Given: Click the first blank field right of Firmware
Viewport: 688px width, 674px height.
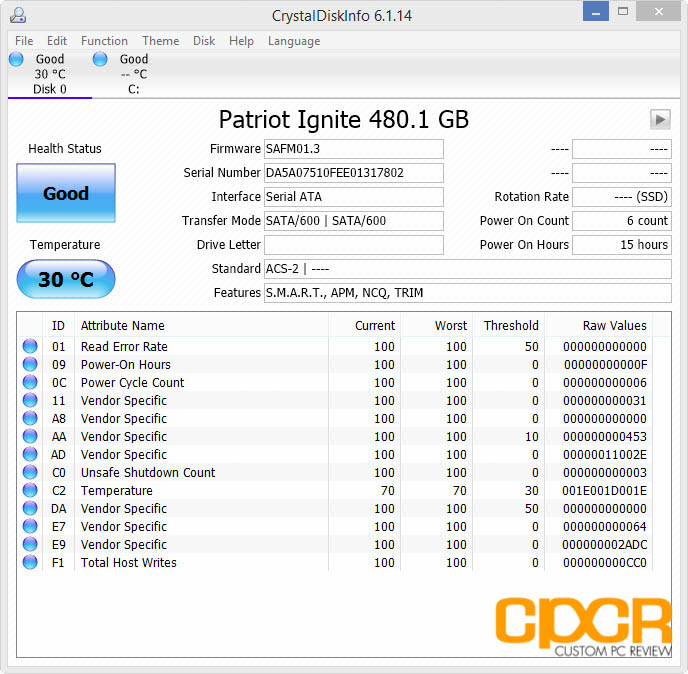Looking at the screenshot, I should pos(622,149).
